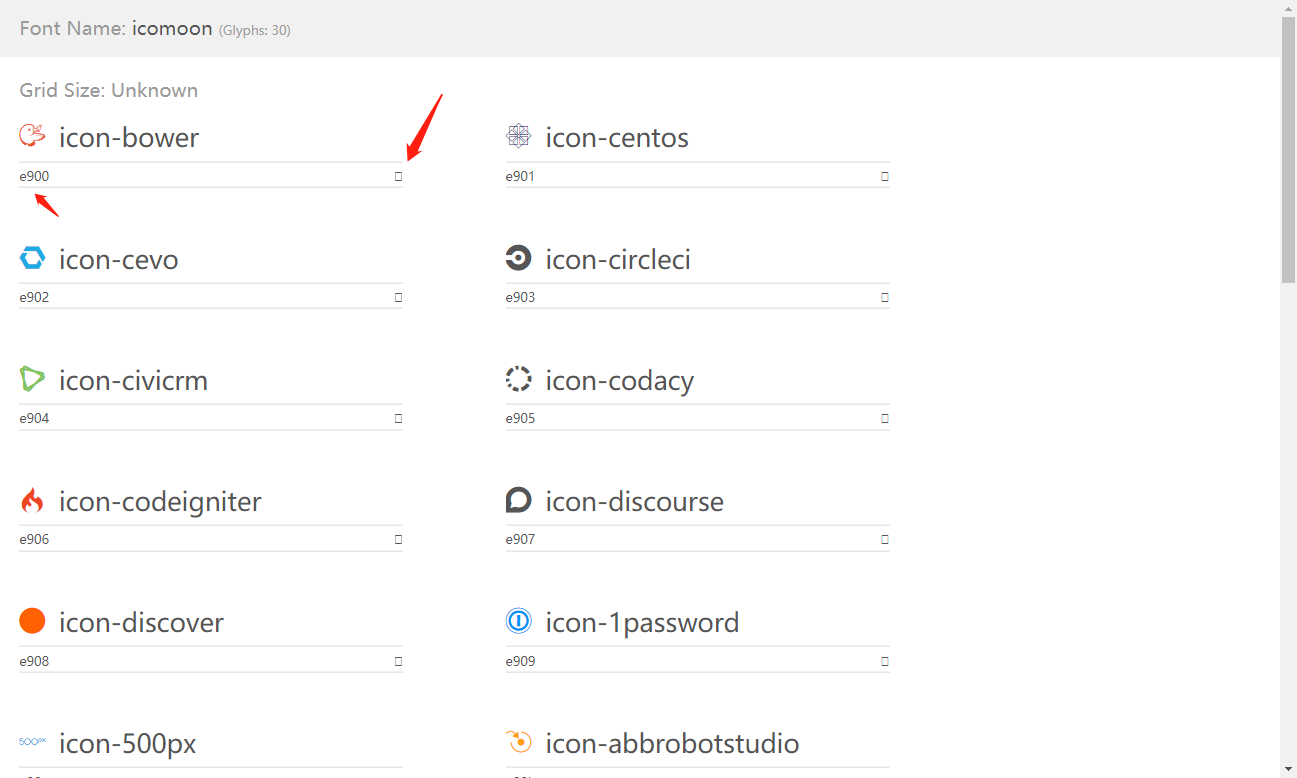Screen dimensions: 1297x778
Task: Click the orange discover circle icon
Action: (33, 621)
